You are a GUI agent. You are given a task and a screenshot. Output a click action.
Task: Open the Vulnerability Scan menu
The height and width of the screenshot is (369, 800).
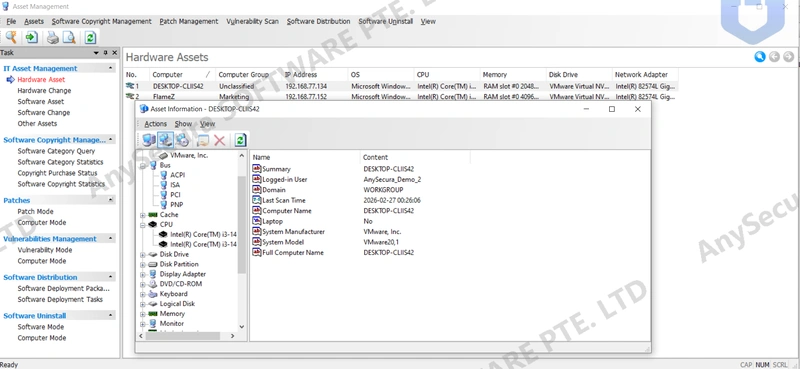point(253,21)
